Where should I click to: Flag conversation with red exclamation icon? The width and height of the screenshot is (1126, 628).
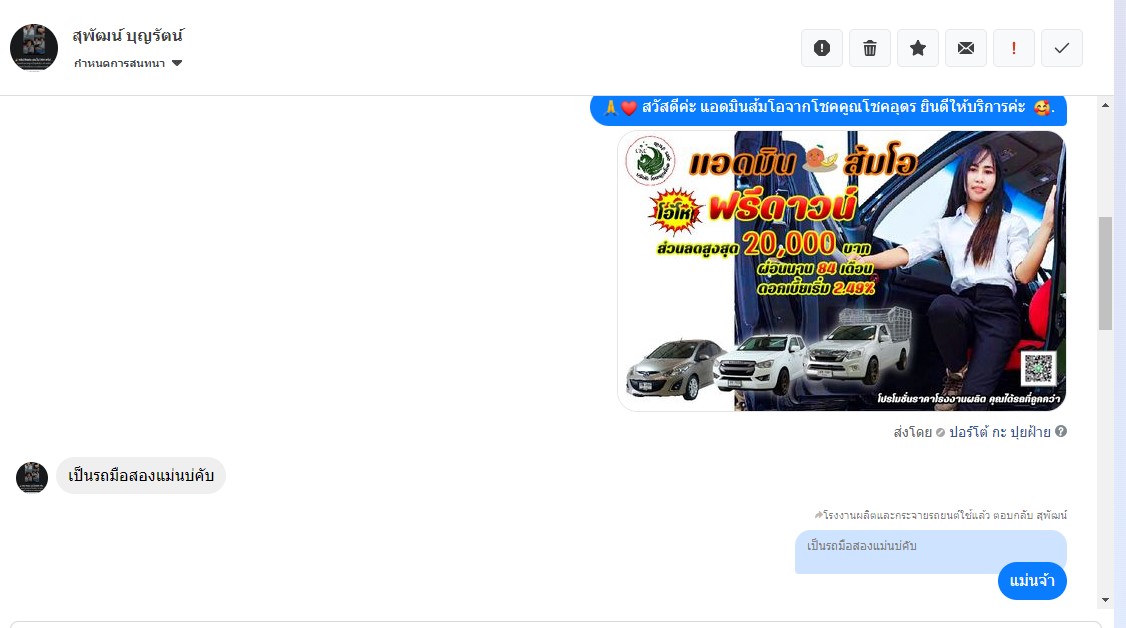(1013, 48)
